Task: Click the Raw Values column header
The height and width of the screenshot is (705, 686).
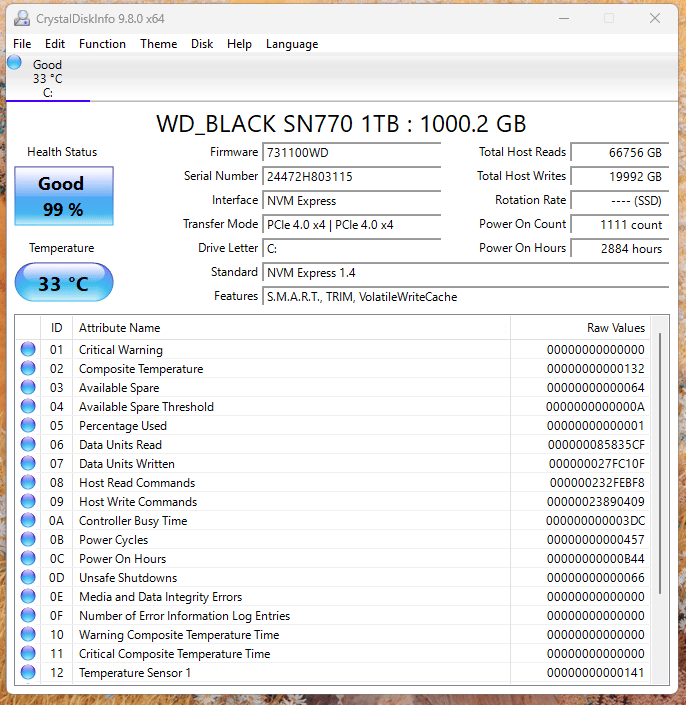Action: click(x=580, y=328)
